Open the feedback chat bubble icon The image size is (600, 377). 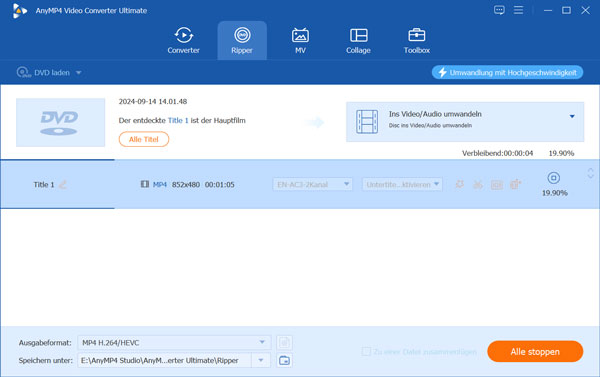(499, 10)
